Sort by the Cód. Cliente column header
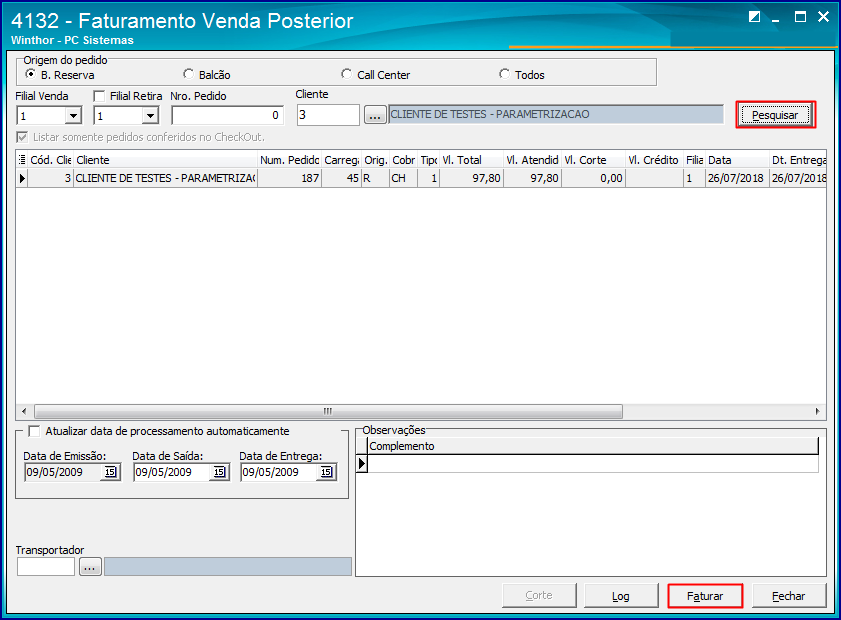The image size is (841, 620). tap(50, 160)
